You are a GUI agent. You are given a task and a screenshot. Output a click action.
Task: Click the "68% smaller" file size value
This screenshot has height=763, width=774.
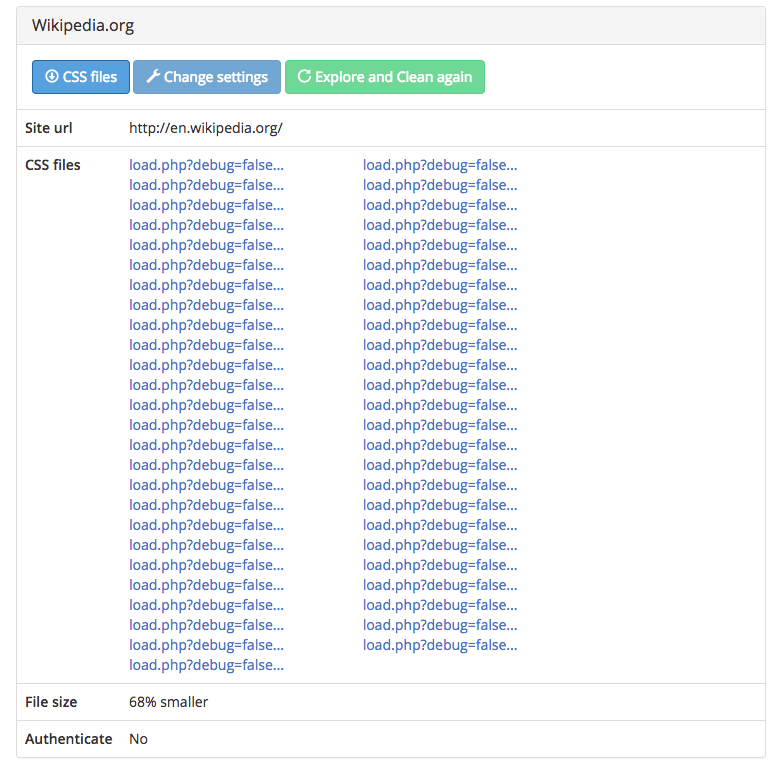[168, 702]
